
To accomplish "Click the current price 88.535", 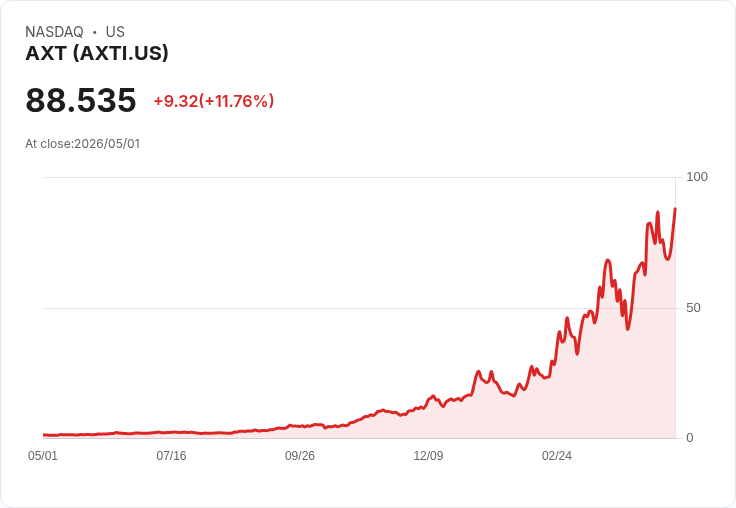I will 81,100.
